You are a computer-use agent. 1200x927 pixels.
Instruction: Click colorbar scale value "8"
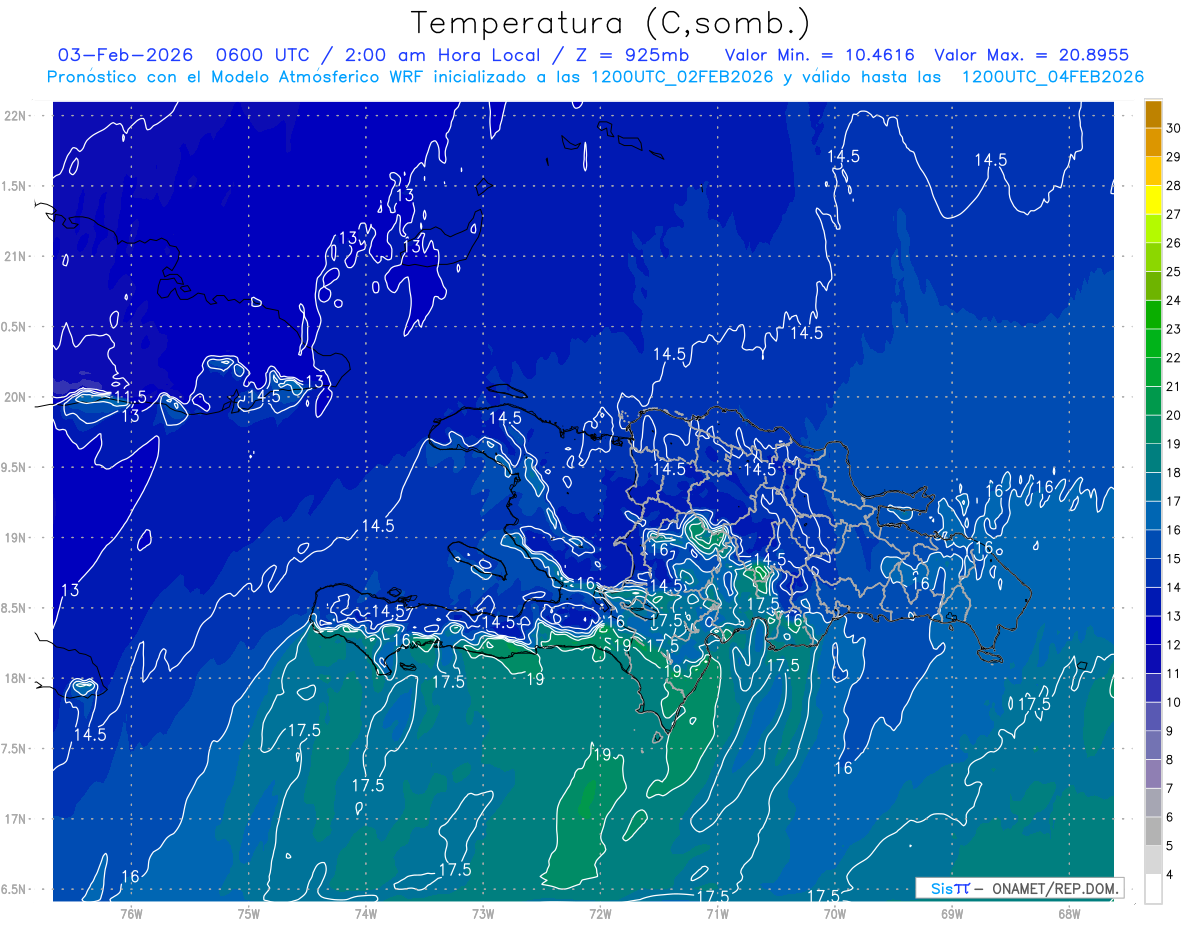click(x=1171, y=760)
